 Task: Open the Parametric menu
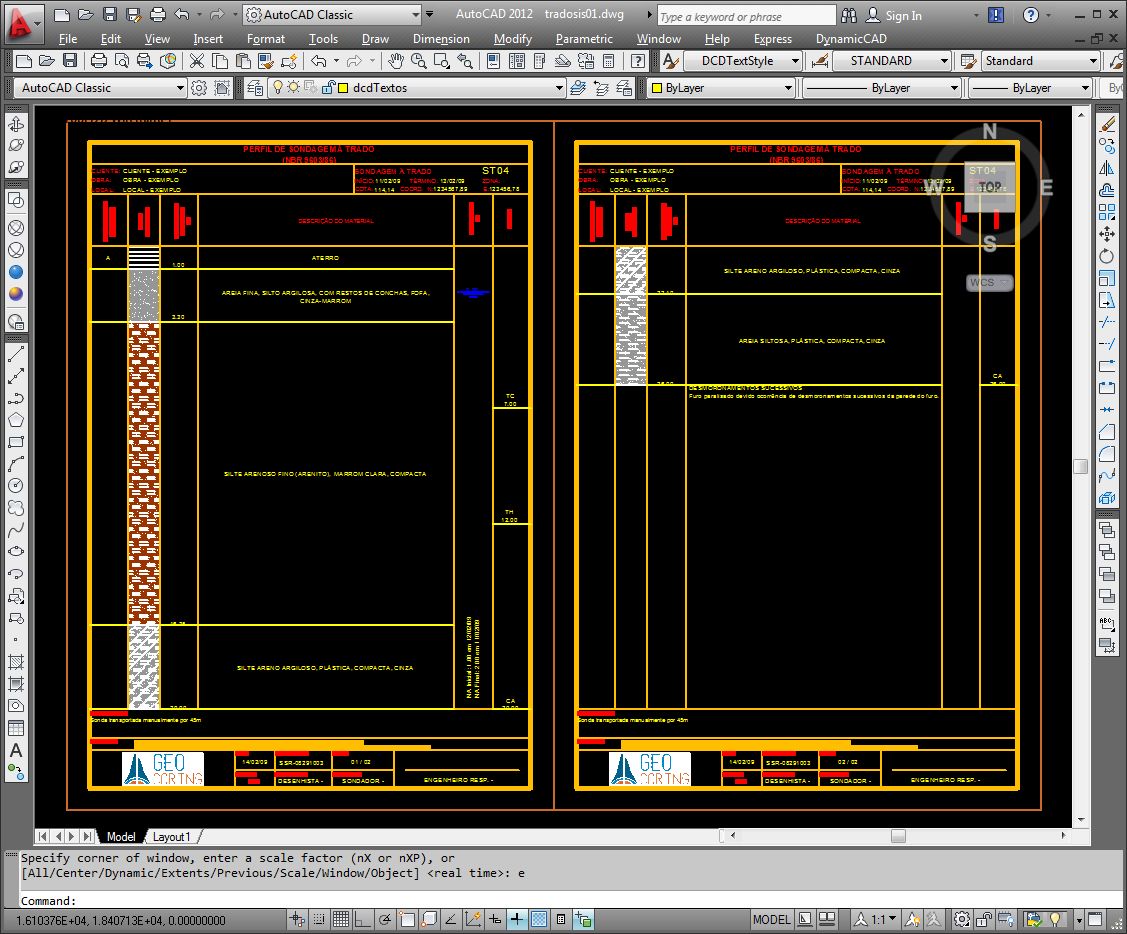point(584,39)
